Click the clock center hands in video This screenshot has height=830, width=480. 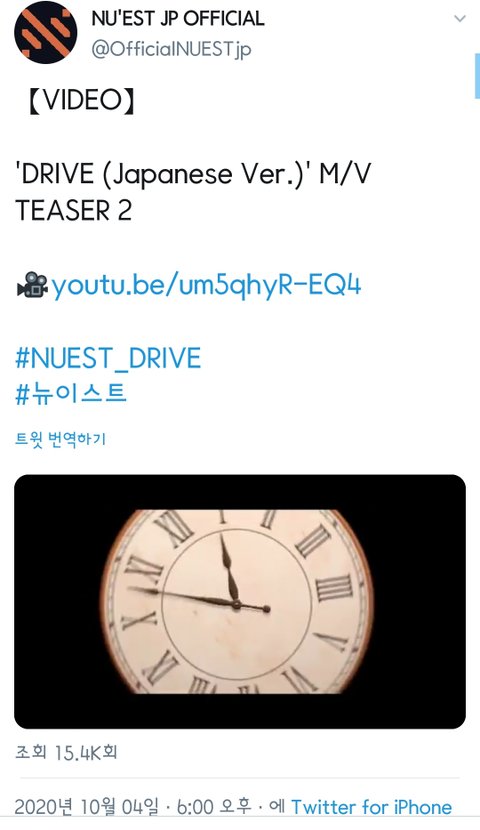click(237, 603)
